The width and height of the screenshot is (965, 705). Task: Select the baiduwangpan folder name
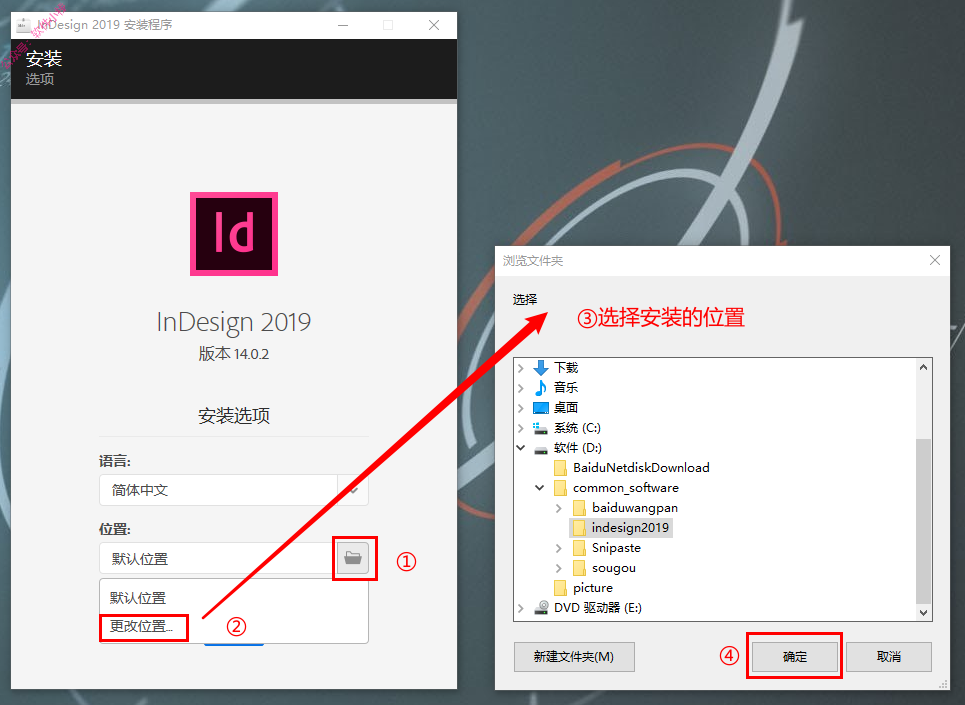pos(635,508)
